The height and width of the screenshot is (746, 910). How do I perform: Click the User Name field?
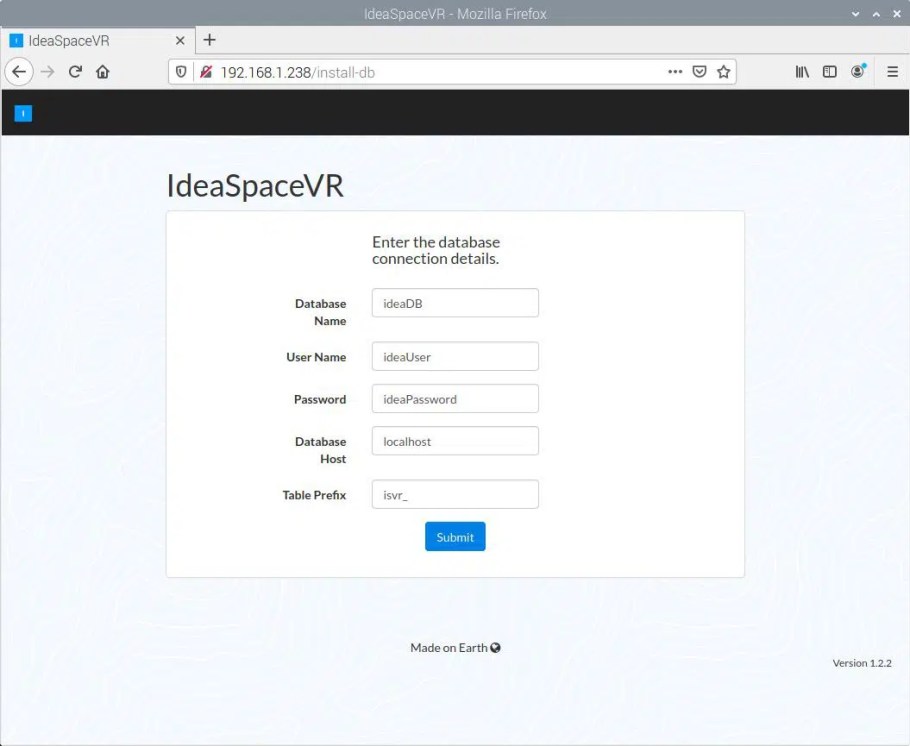pyautogui.click(x=455, y=356)
